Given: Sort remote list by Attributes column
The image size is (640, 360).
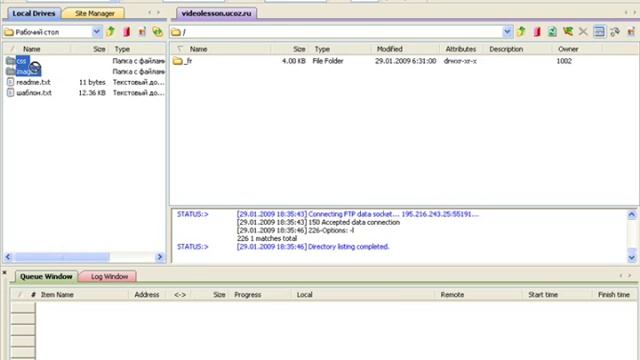Looking at the screenshot, I should [461, 49].
